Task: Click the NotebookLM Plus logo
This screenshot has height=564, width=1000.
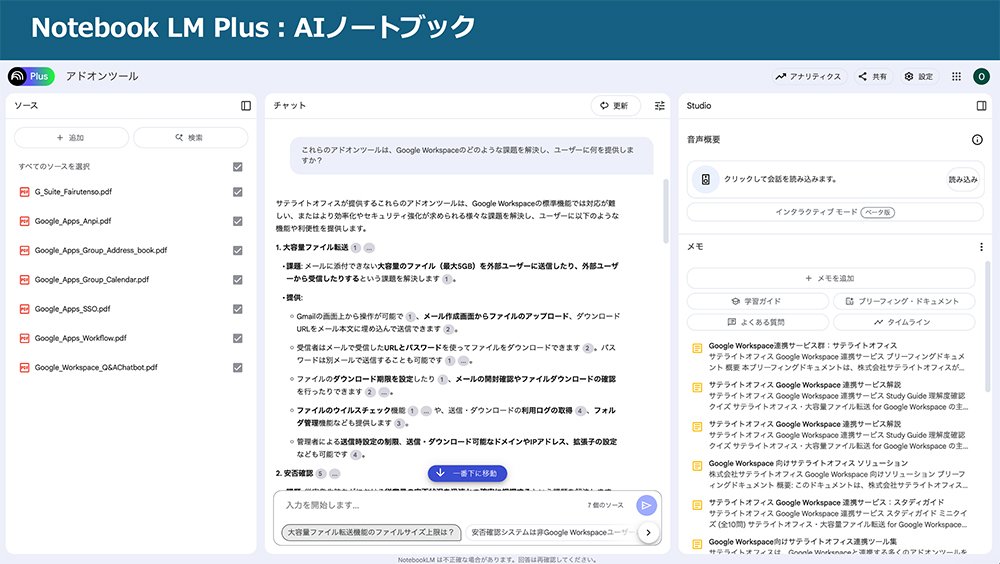Action: [31, 77]
